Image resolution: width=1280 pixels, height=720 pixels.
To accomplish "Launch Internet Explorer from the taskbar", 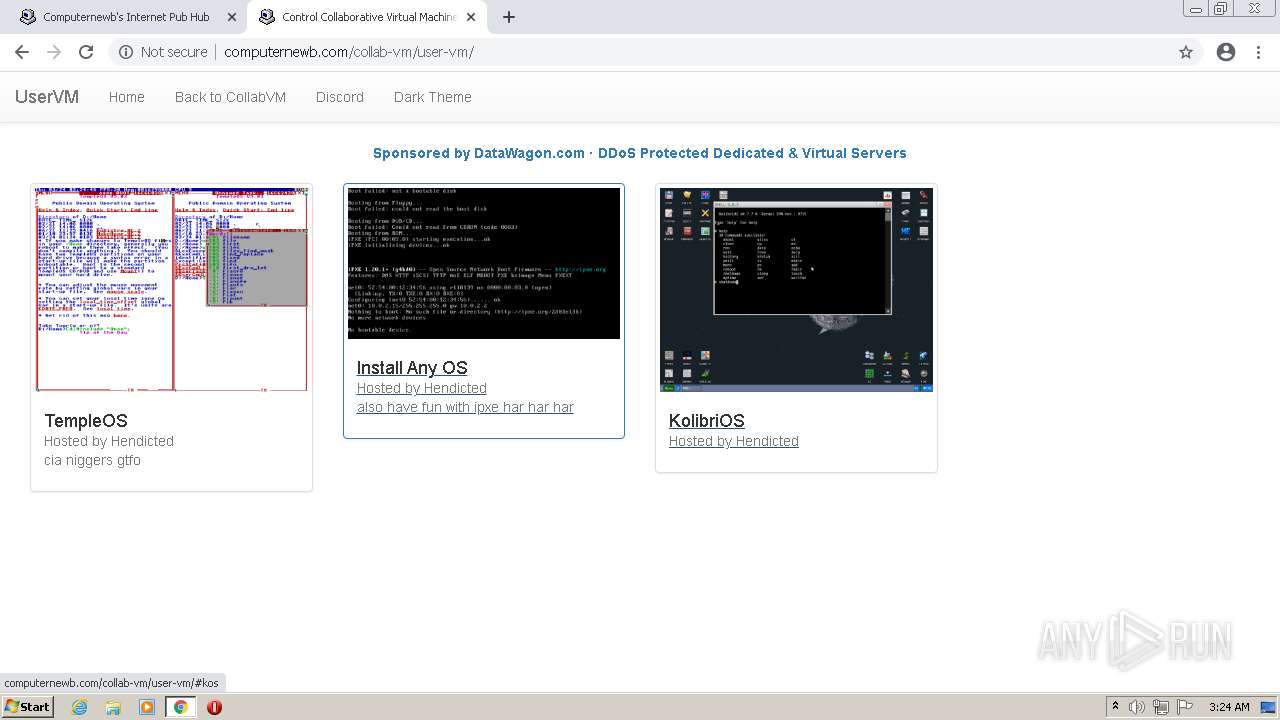I will (80, 707).
